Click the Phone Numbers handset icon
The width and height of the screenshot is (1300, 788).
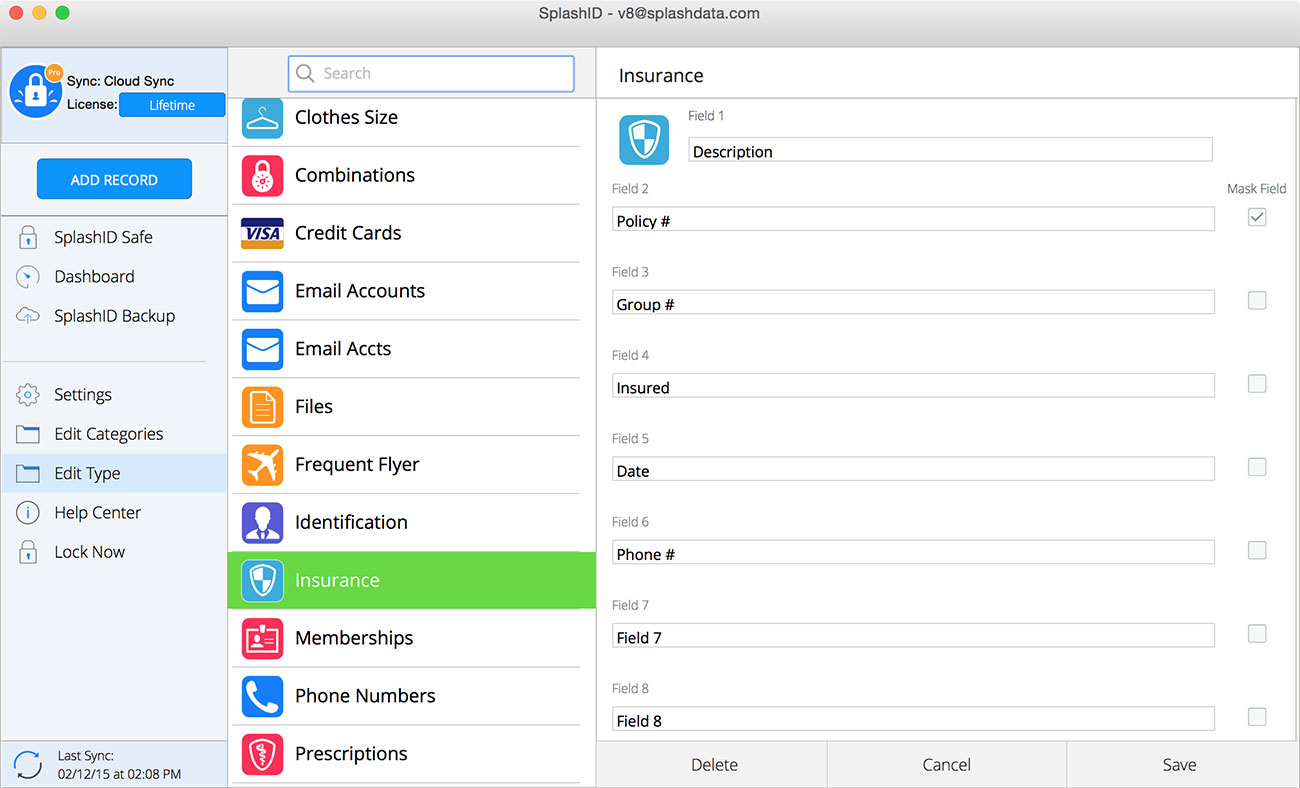point(262,697)
